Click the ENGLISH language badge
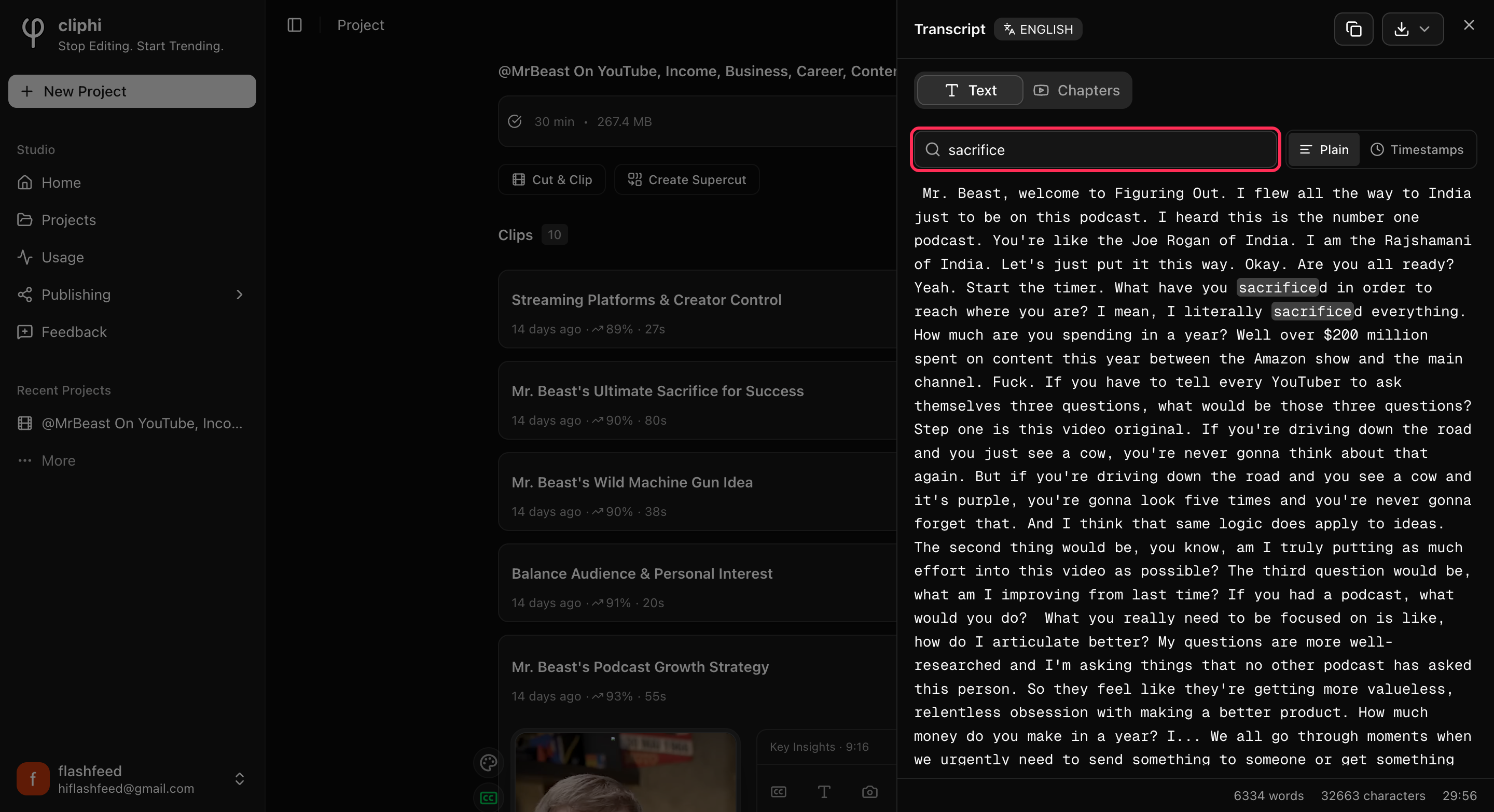The height and width of the screenshot is (812, 1494). (x=1038, y=29)
